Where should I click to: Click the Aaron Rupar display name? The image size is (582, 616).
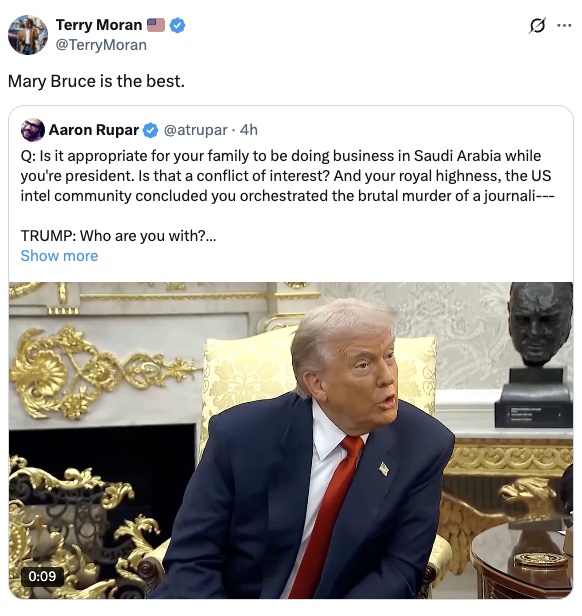point(94,130)
